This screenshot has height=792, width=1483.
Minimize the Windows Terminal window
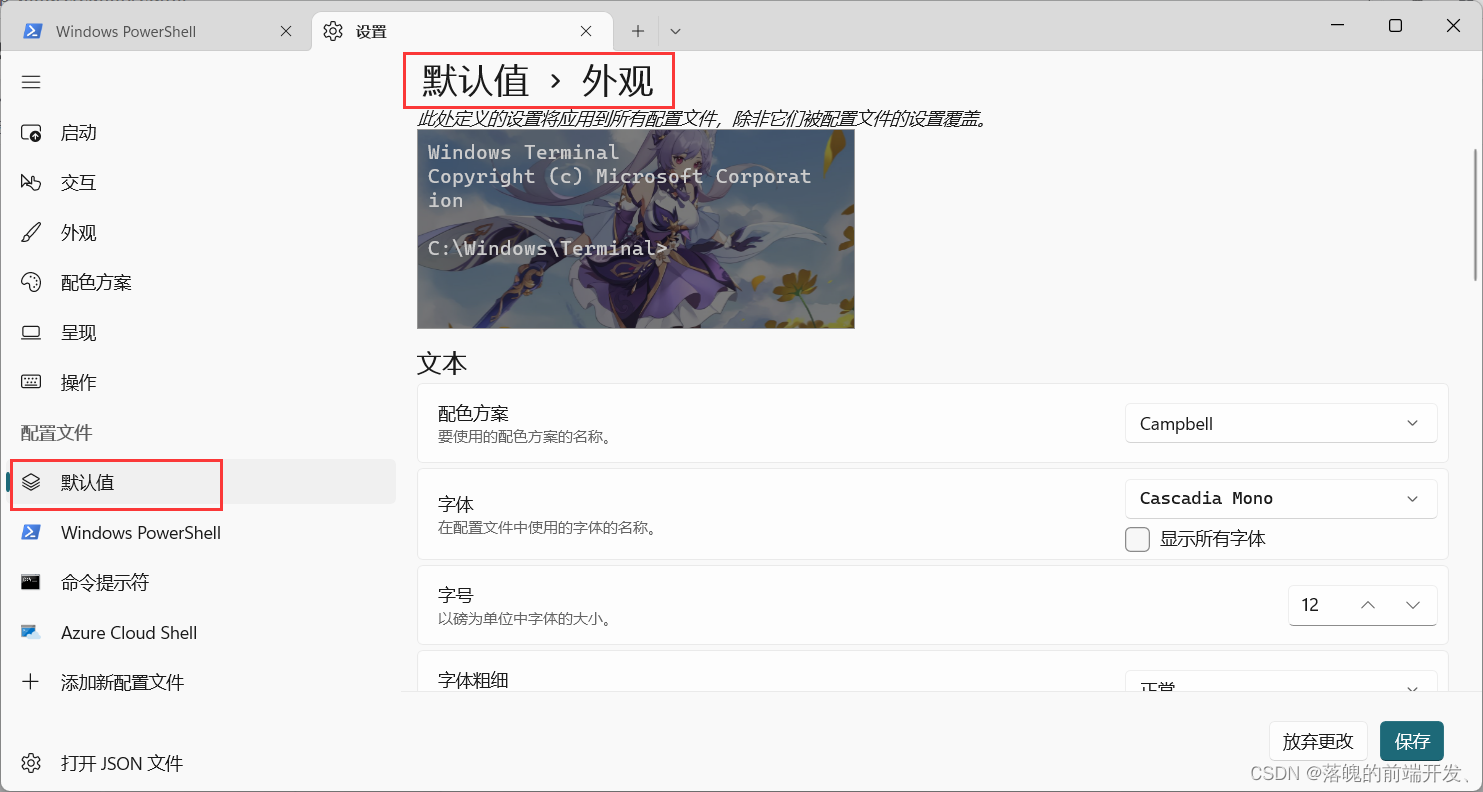(x=1337, y=26)
